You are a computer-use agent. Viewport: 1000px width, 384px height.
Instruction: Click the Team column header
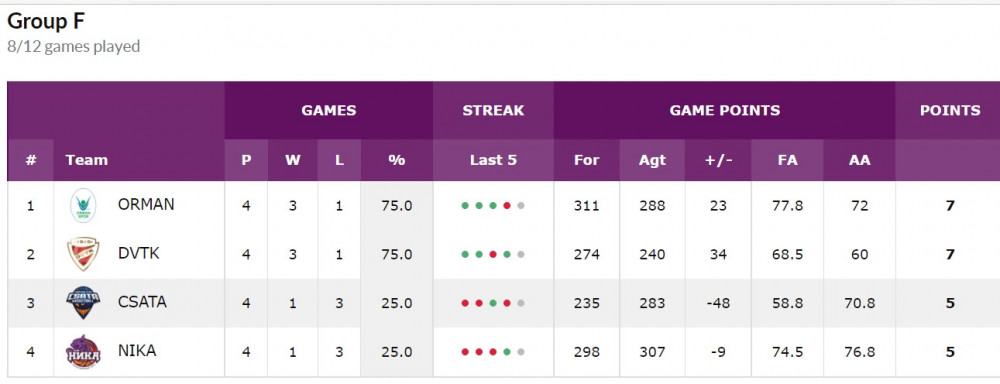click(87, 160)
